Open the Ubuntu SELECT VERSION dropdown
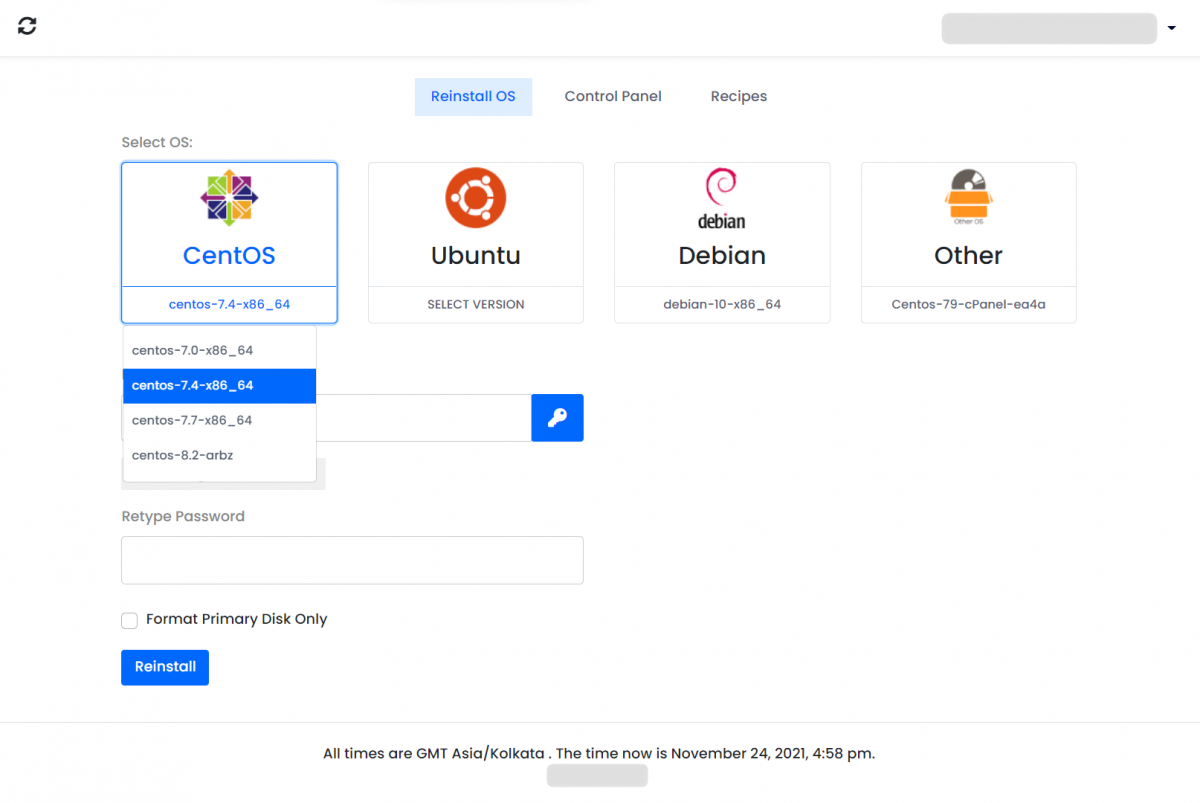The image size is (1200, 803). pos(475,304)
